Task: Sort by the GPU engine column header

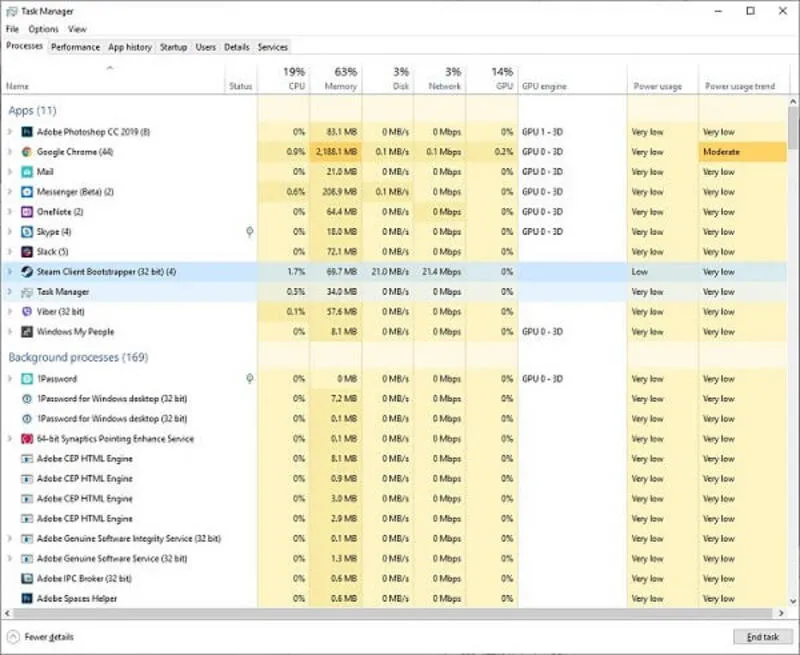Action: click(x=572, y=79)
